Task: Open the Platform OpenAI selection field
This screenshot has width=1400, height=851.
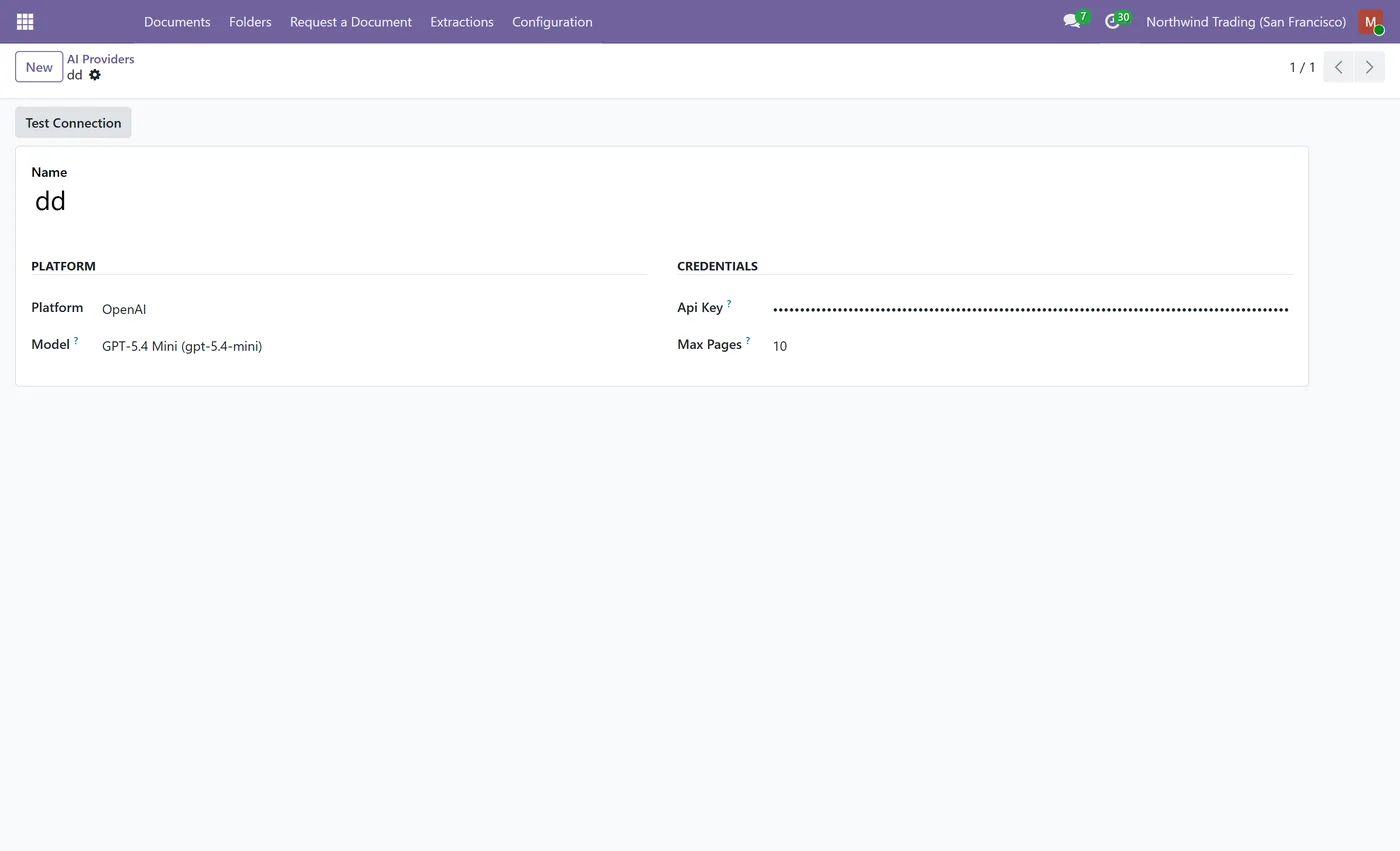Action: tap(374, 309)
